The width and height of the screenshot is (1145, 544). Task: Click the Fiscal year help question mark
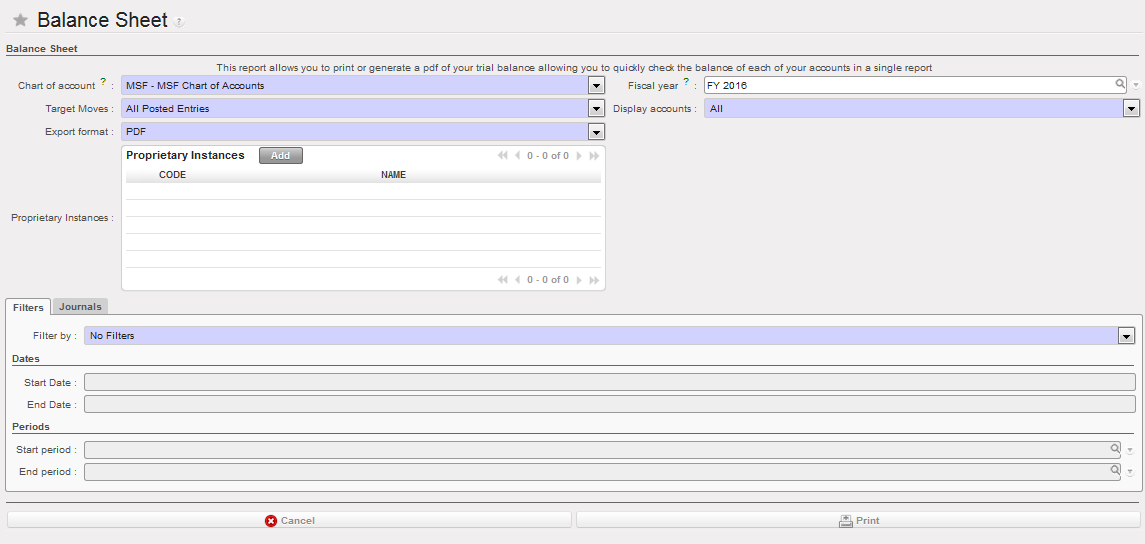coord(686,82)
